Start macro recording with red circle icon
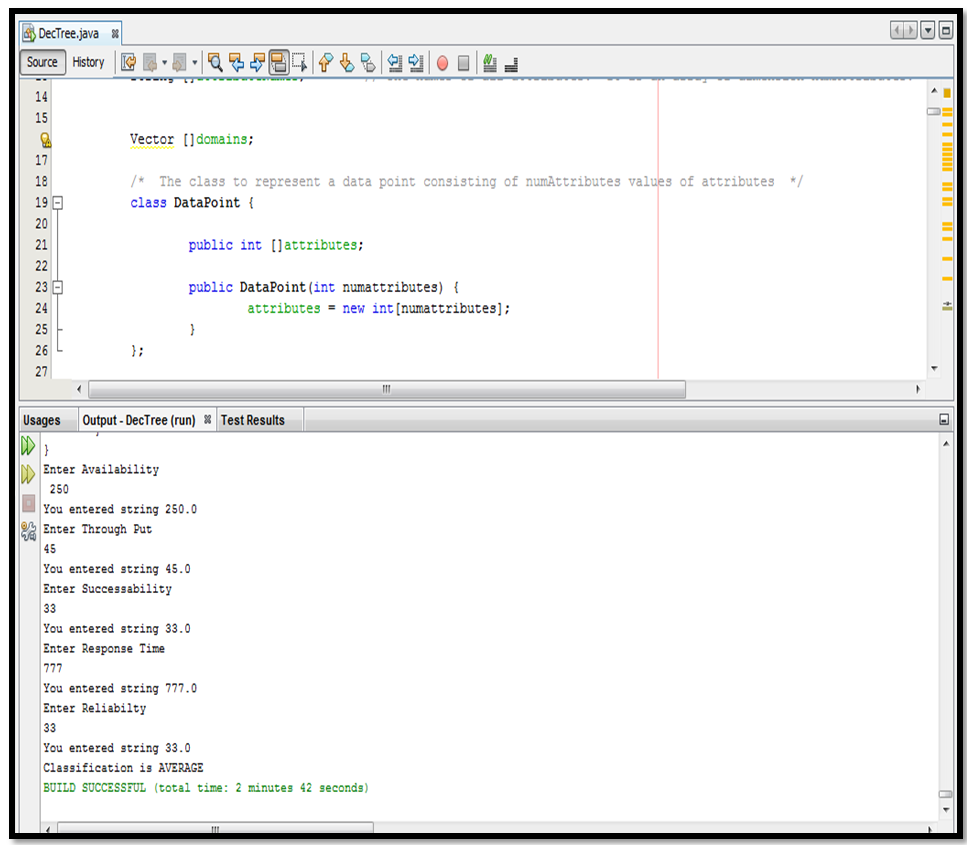The image size is (967, 845). tap(442, 62)
